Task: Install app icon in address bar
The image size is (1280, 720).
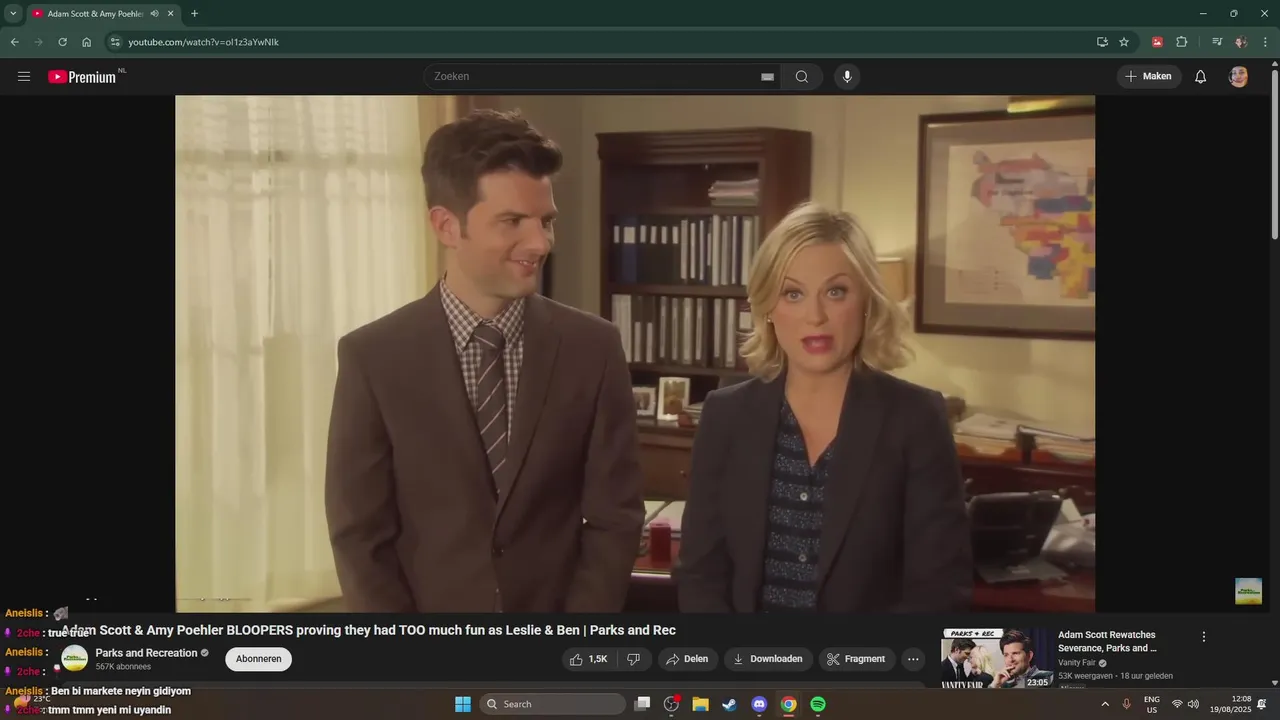Action: 1102,42
